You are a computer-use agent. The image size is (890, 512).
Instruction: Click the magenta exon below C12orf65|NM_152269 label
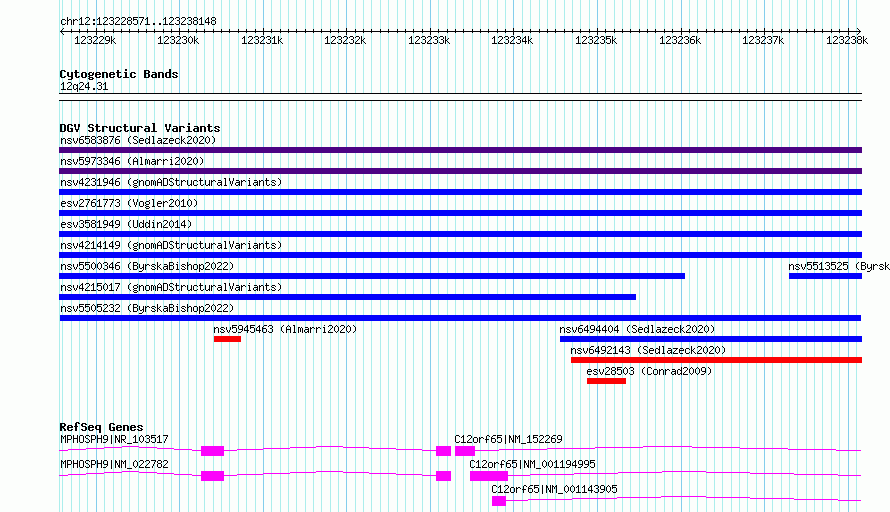tap(465, 451)
